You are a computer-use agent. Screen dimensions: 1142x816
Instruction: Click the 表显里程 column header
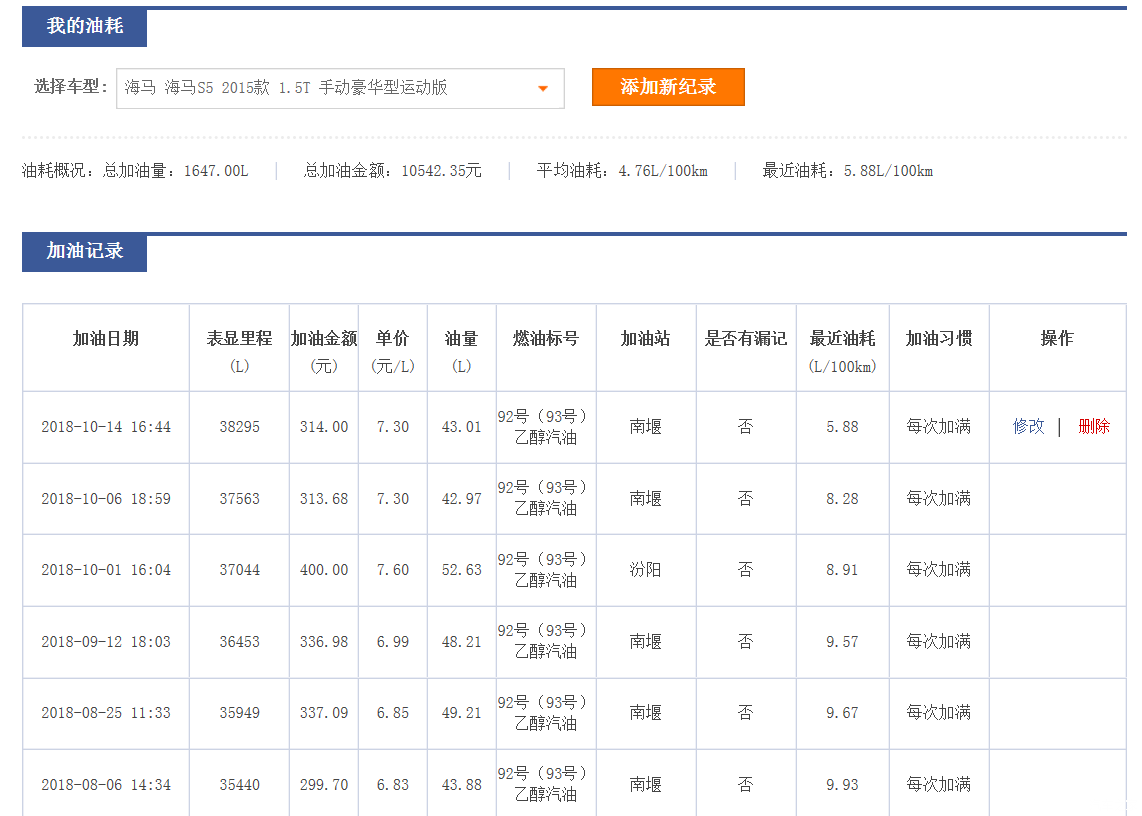click(x=239, y=339)
